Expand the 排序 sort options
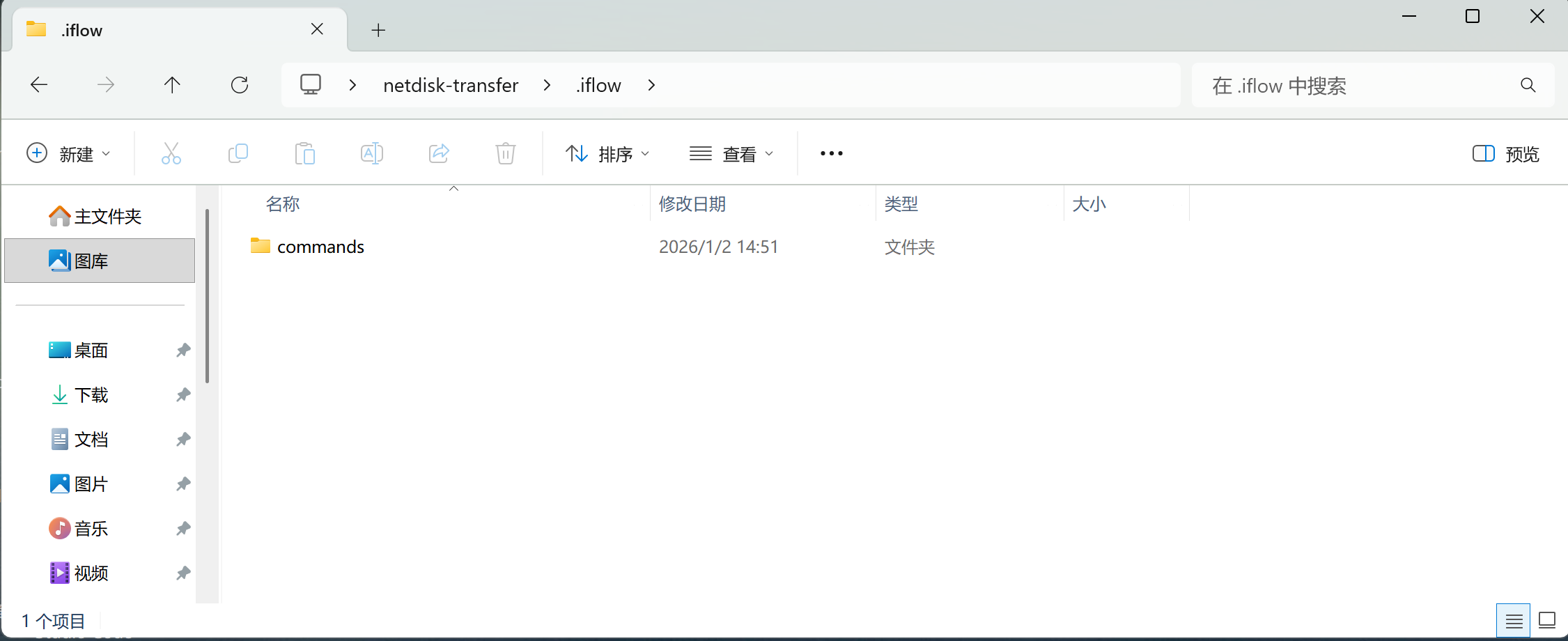This screenshot has height=641, width=1568. [607, 153]
